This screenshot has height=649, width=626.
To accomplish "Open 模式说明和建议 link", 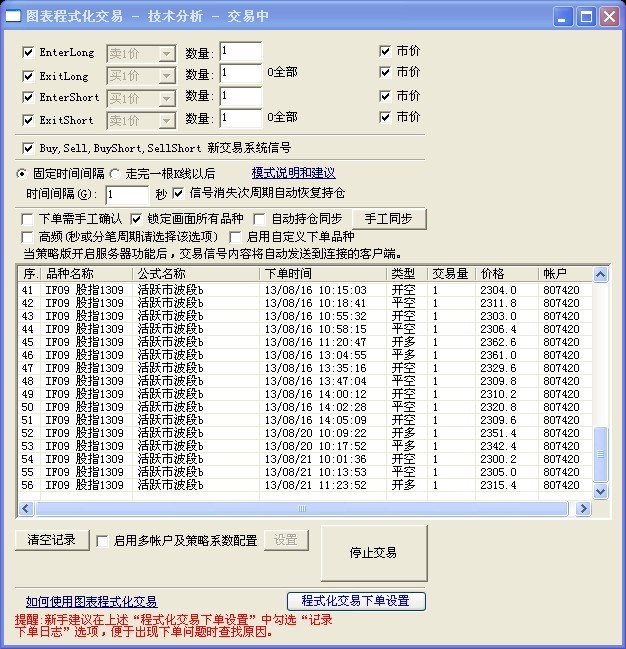I will coord(294,173).
